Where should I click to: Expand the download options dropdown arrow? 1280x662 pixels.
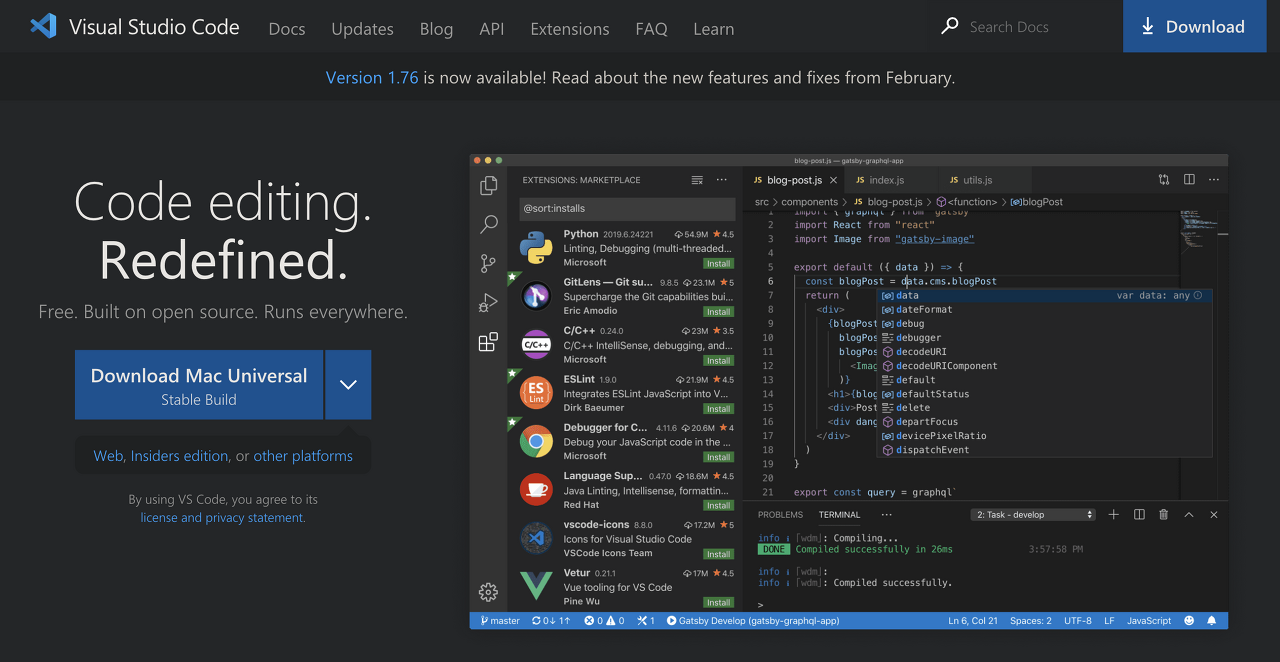click(x=348, y=385)
